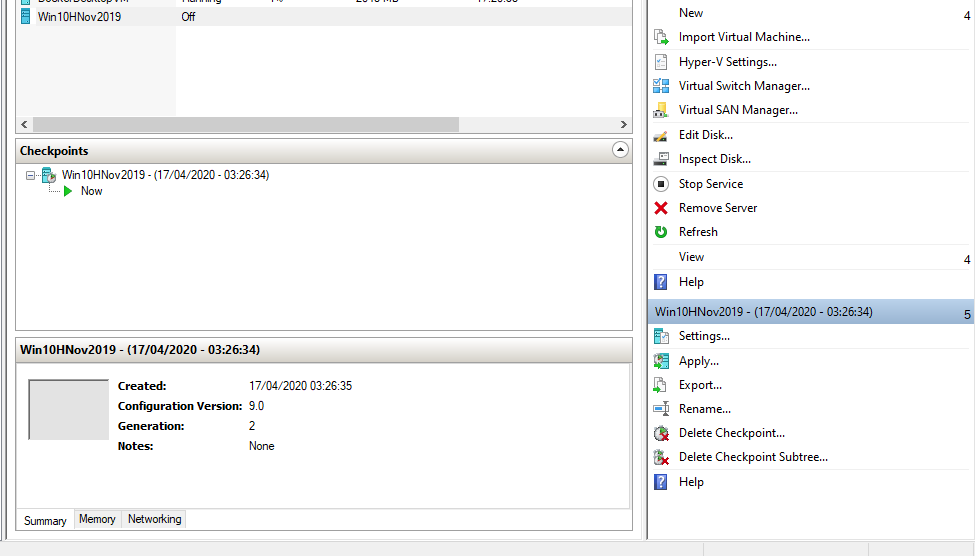Click the Virtual SAN Manager icon
The width and height of the screenshot is (975, 556).
[661, 110]
